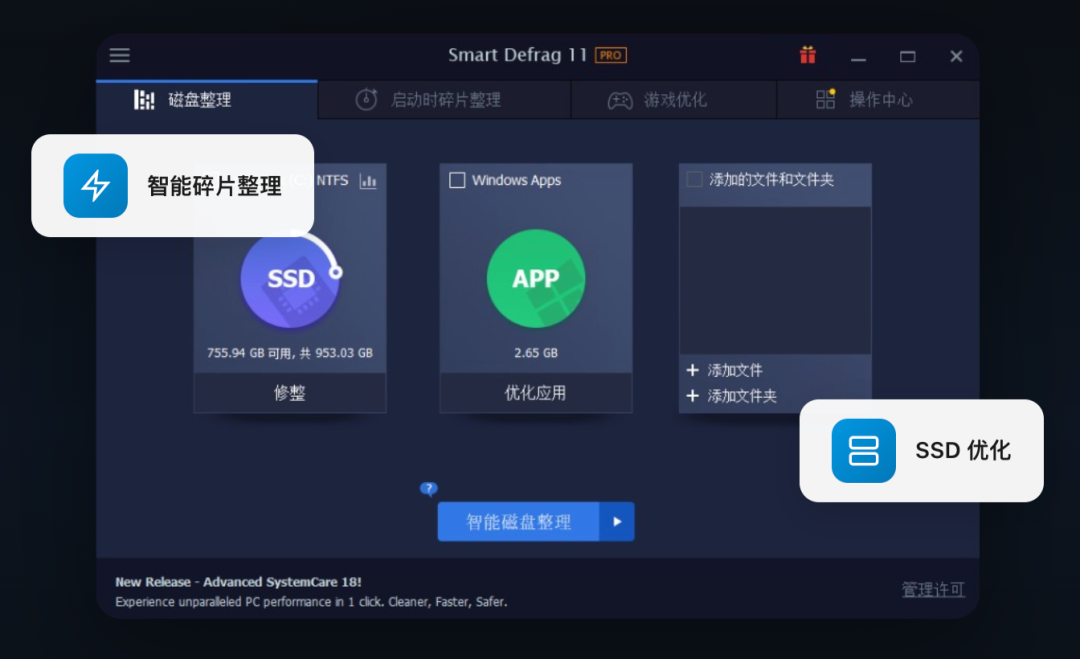Close the Smart Defrag window
Image resolution: width=1080 pixels, height=659 pixels.
coord(956,56)
